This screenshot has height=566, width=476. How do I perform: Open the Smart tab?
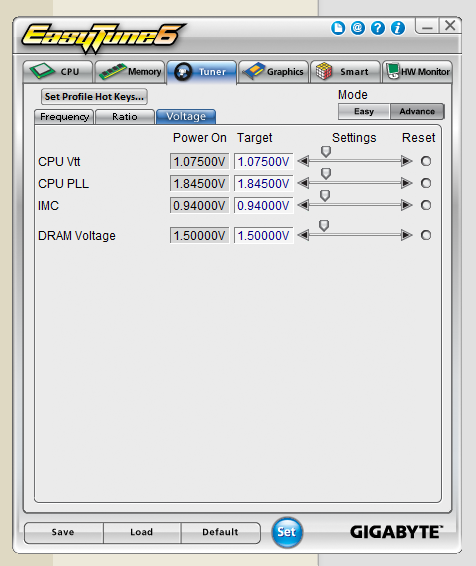345,71
